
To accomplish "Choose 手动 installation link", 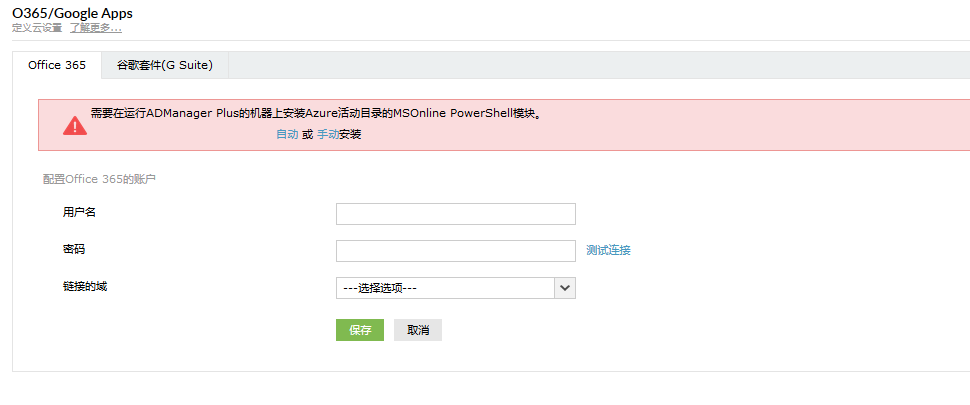I will click(328, 134).
